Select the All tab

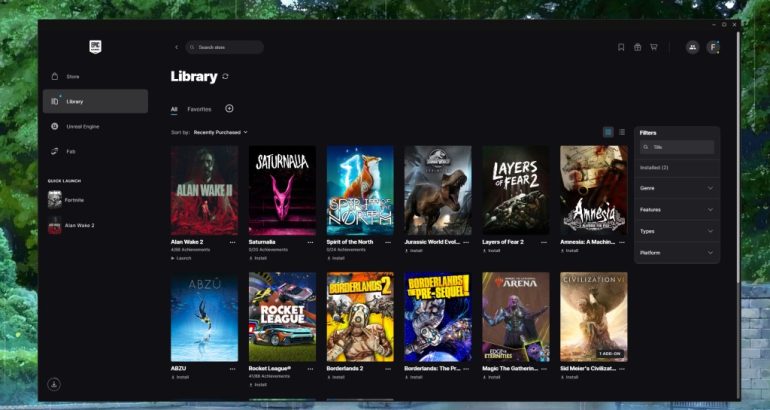click(x=174, y=109)
